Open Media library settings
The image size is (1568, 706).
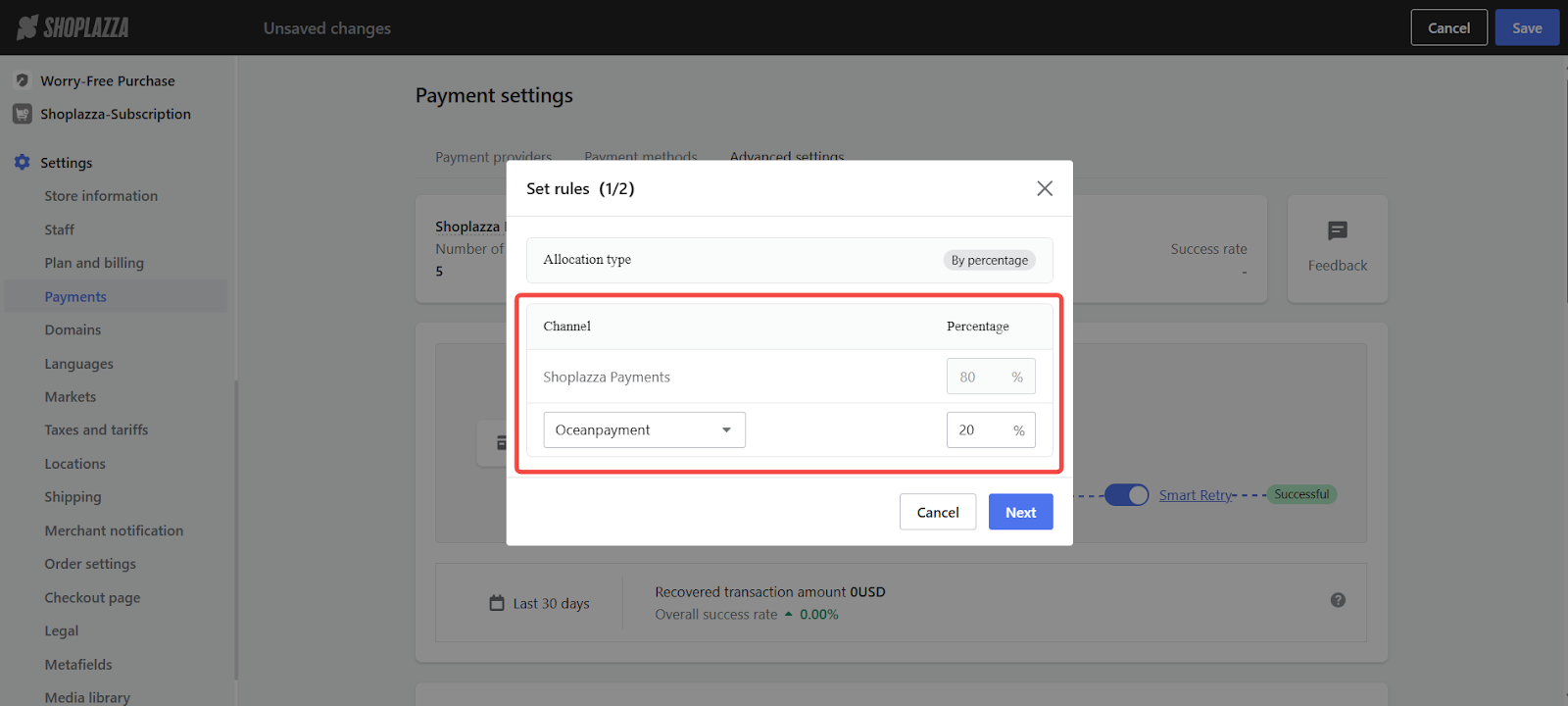click(87, 697)
